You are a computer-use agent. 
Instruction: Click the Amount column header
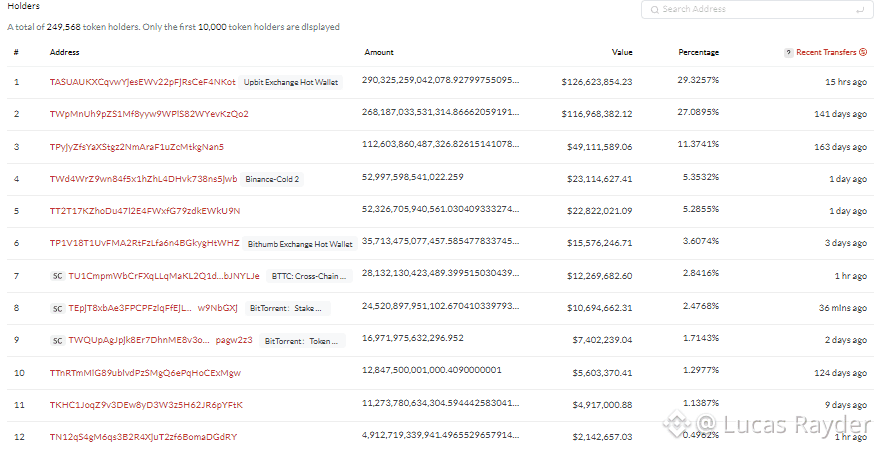point(379,52)
